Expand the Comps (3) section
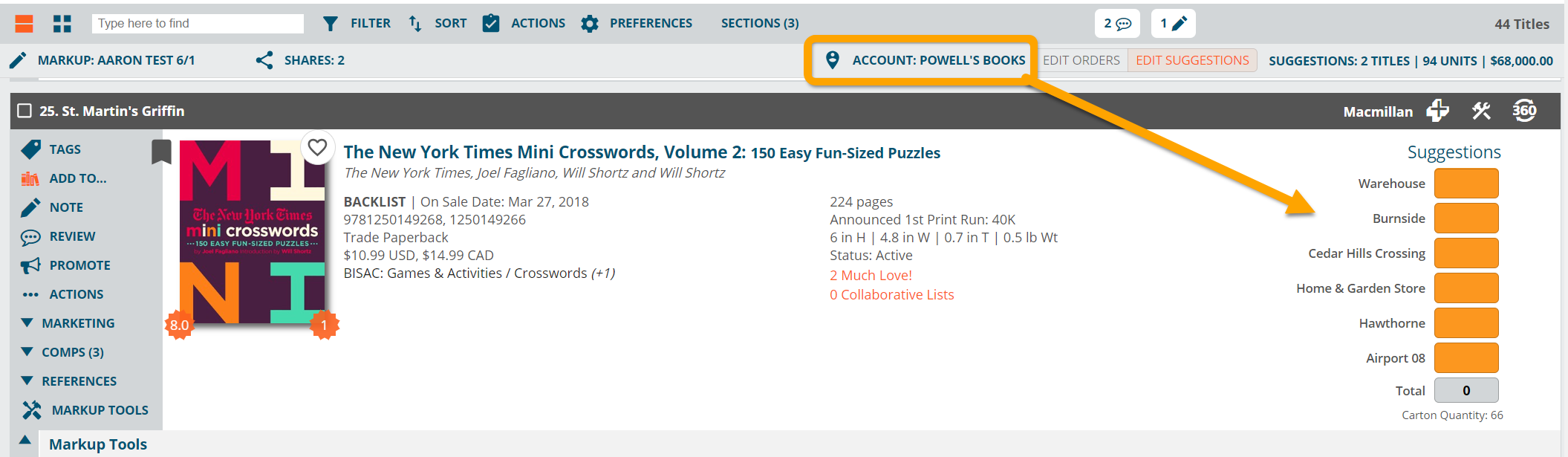The image size is (1568, 457). pos(63,352)
